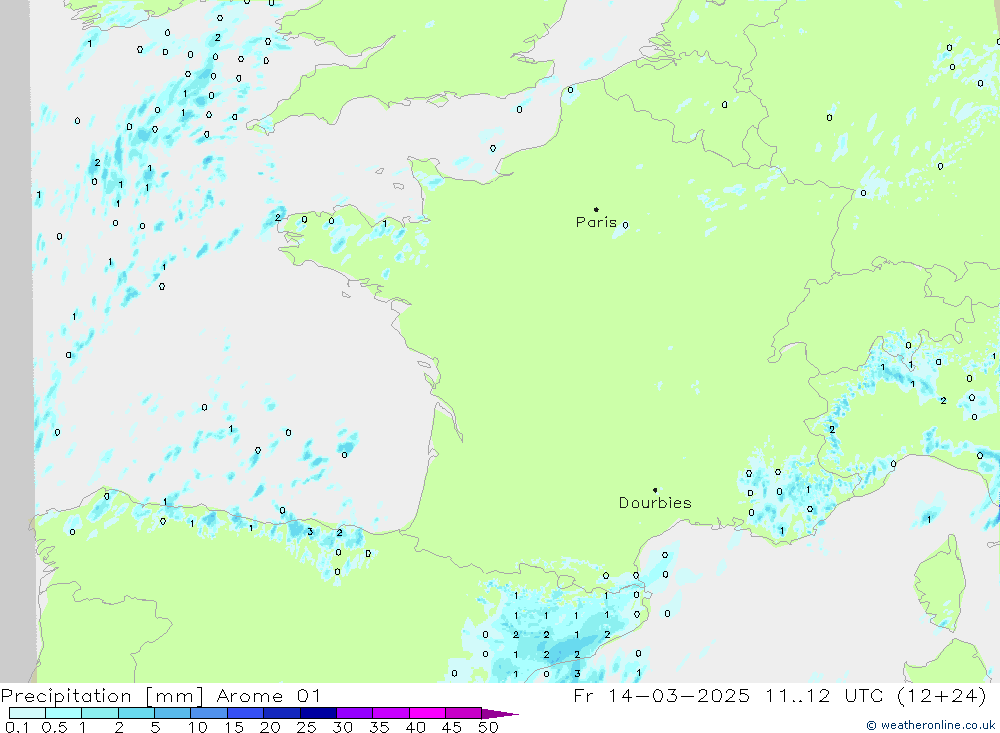Pick the legend swatch between 2 and 5
This screenshot has width=1000, height=733.
coord(136,713)
